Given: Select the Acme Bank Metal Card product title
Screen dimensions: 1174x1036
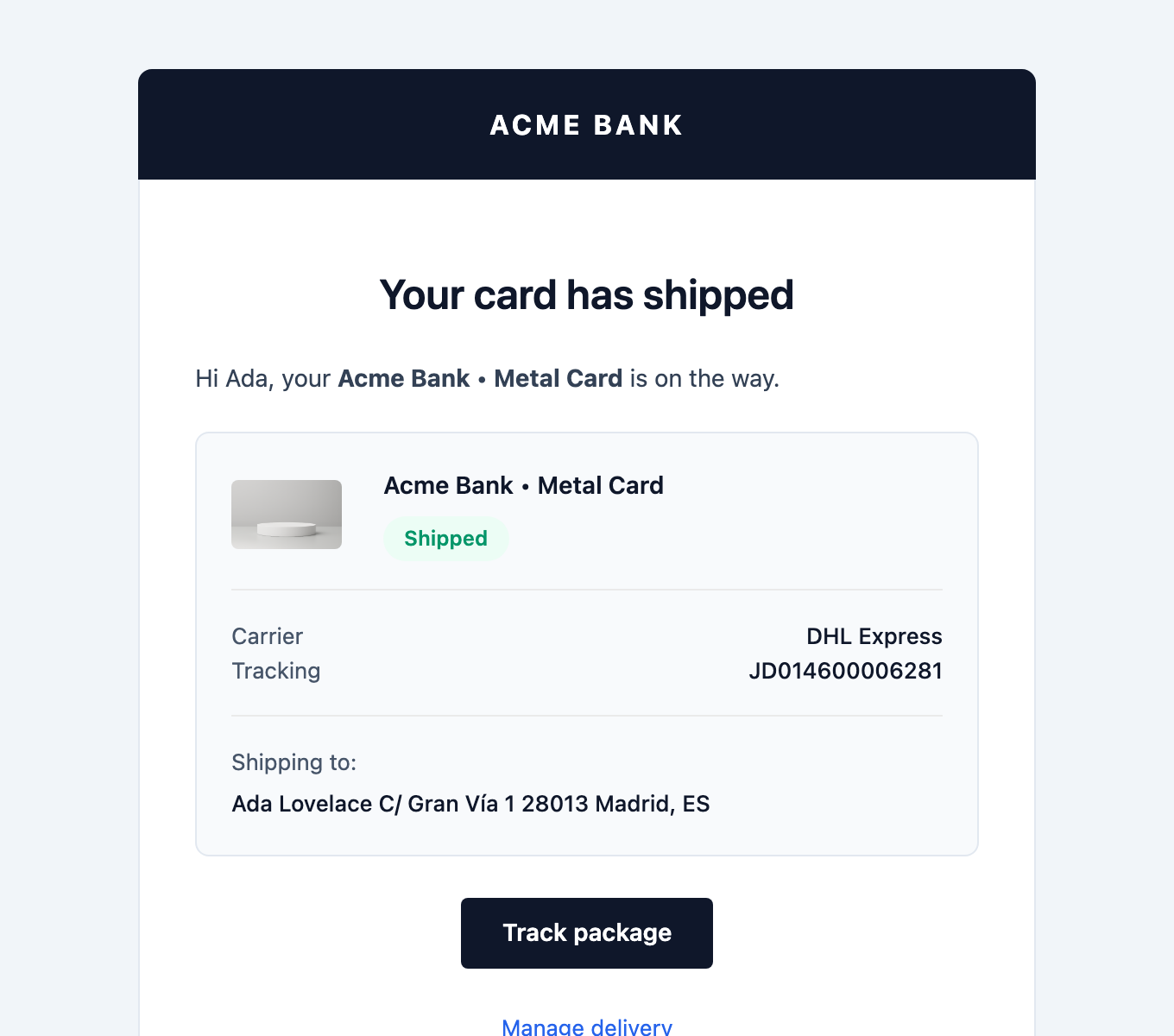Looking at the screenshot, I should (x=523, y=485).
